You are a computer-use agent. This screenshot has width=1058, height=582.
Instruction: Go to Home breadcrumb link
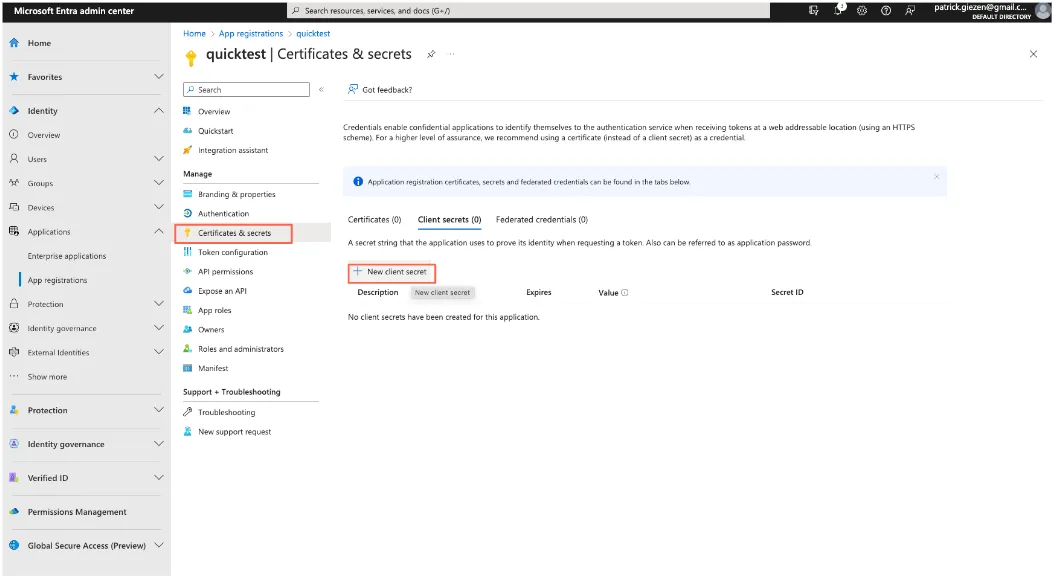(194, 33)
